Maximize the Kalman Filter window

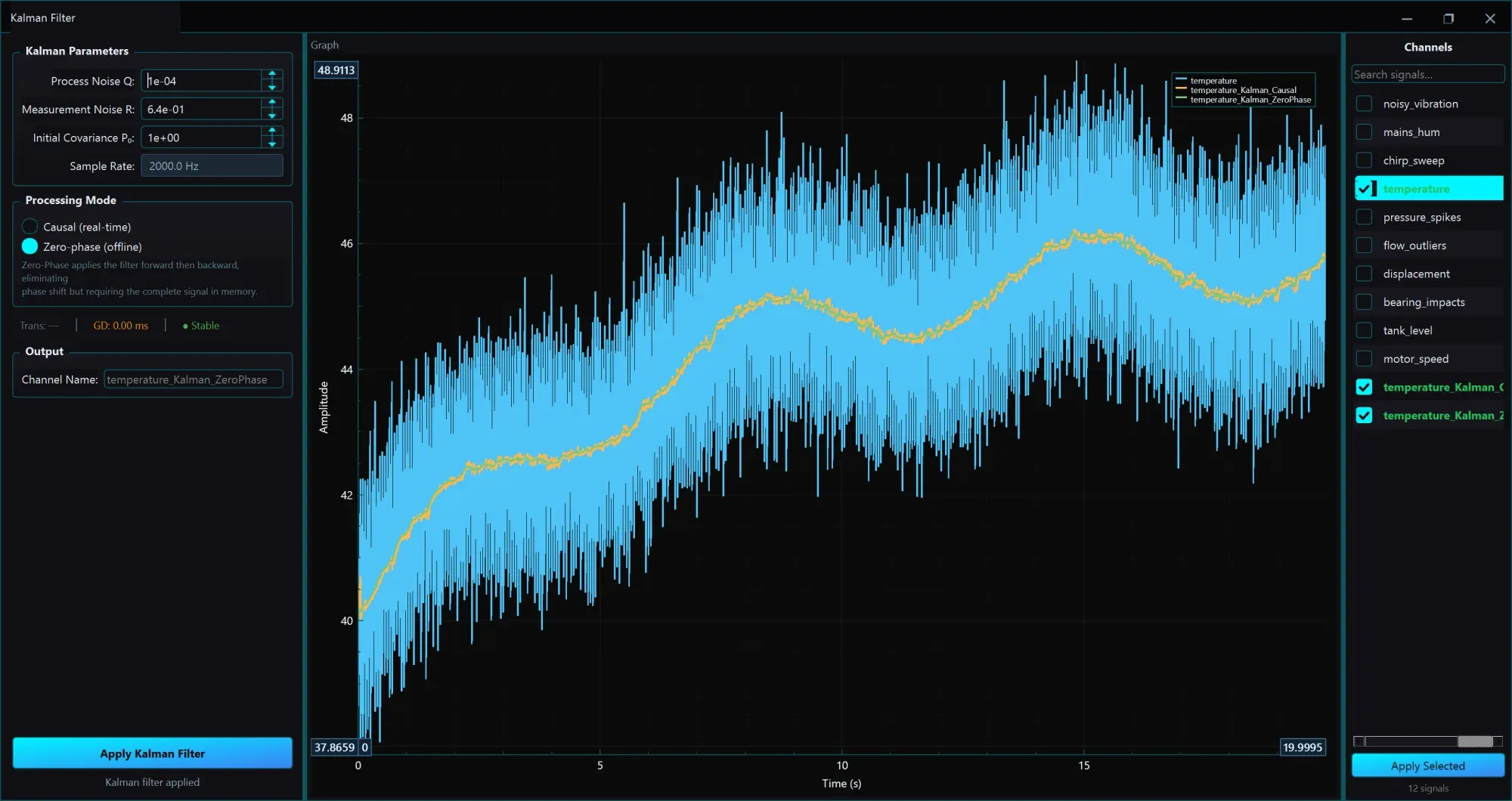pos(1448,18)
